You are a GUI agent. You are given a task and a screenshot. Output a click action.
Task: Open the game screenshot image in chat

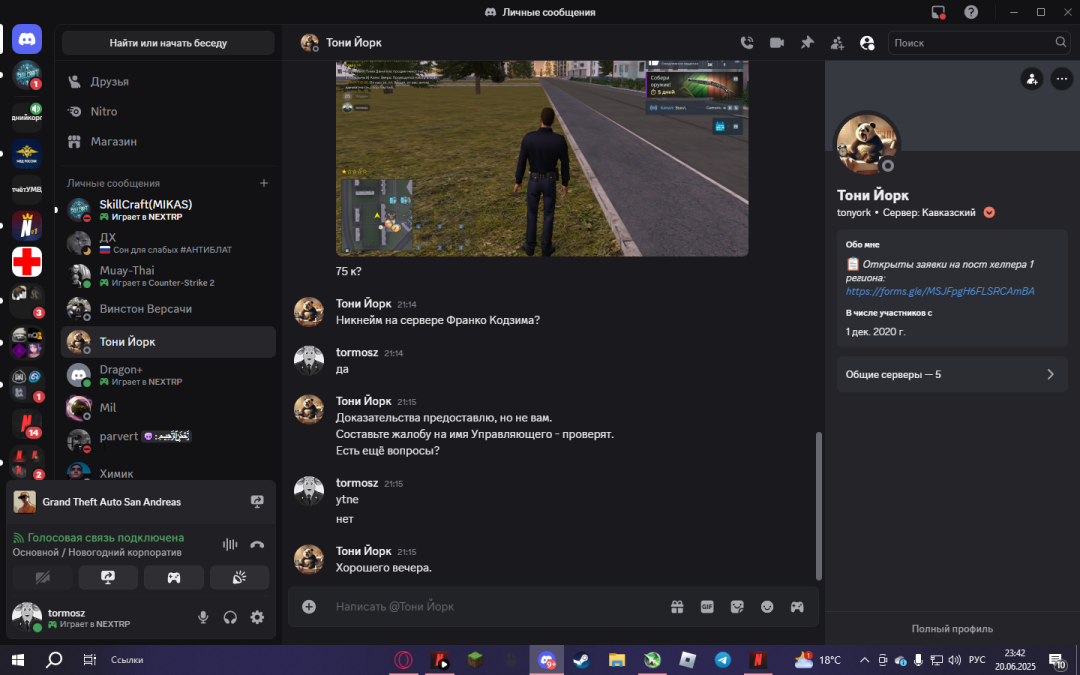(542, 158)
